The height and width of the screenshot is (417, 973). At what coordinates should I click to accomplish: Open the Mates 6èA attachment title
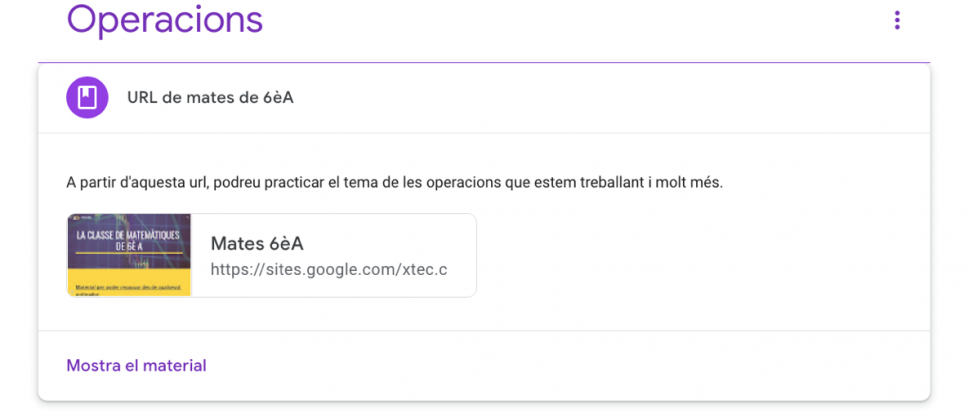tap(257, 244)
